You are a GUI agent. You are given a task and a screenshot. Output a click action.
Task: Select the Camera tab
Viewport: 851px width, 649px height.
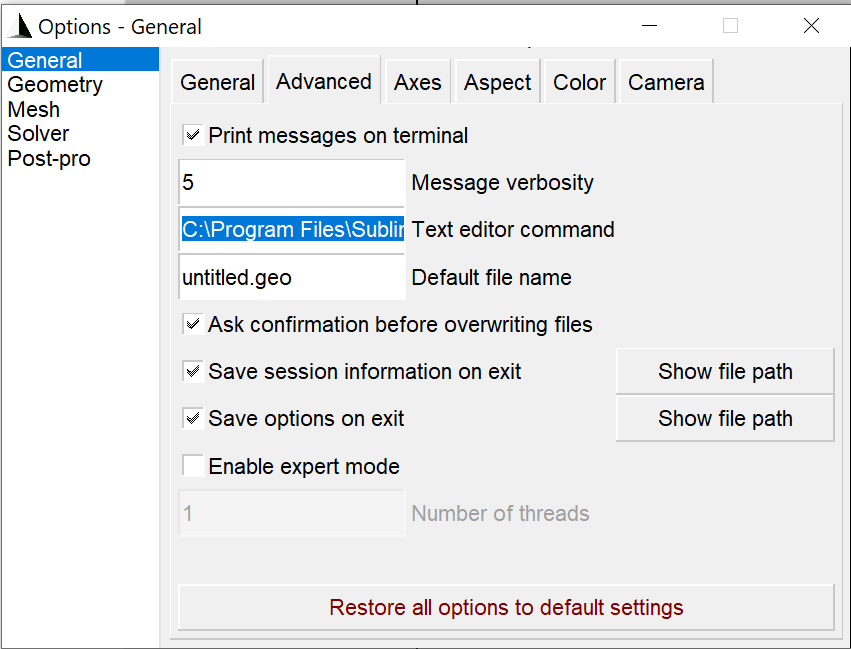(x=666, y=83)
